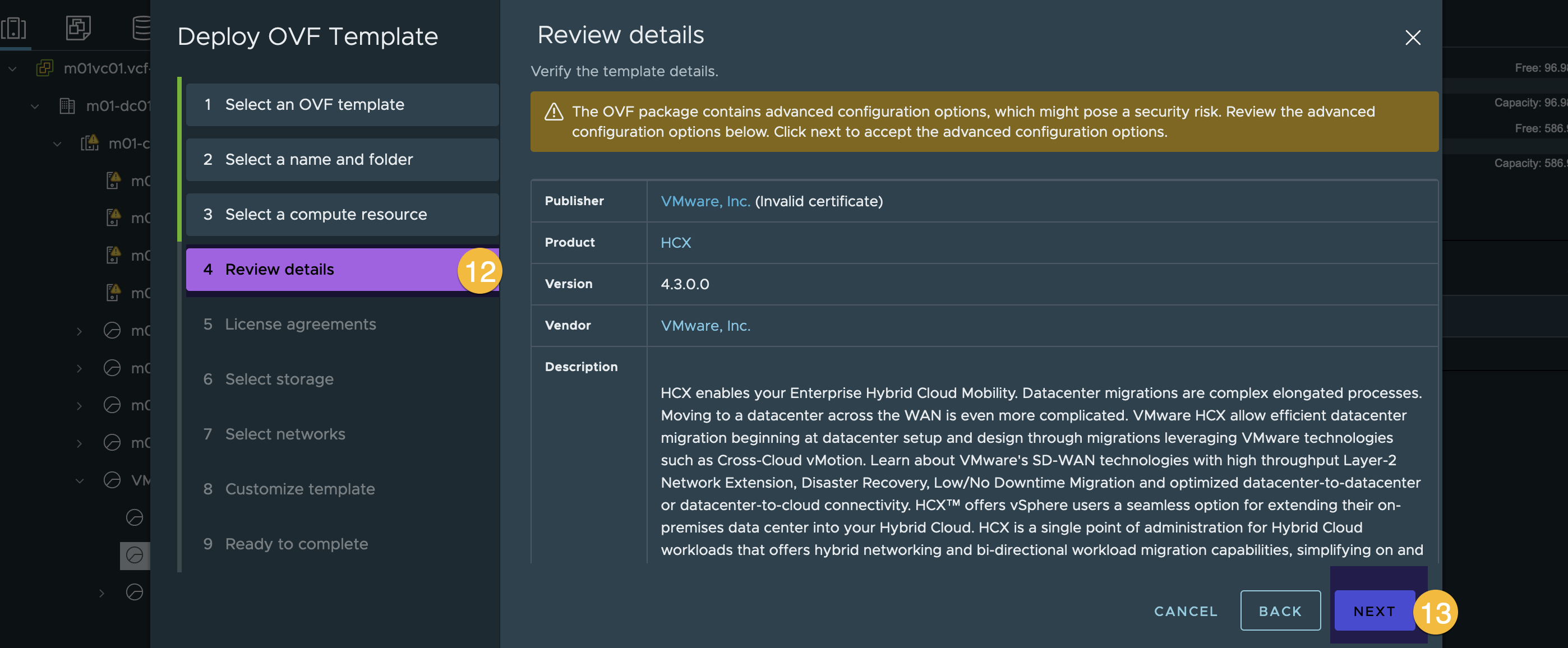Select step 8 Customize template
Image resolution: width=1568 pixels, height=648 pixels.
tap(289, 489)
